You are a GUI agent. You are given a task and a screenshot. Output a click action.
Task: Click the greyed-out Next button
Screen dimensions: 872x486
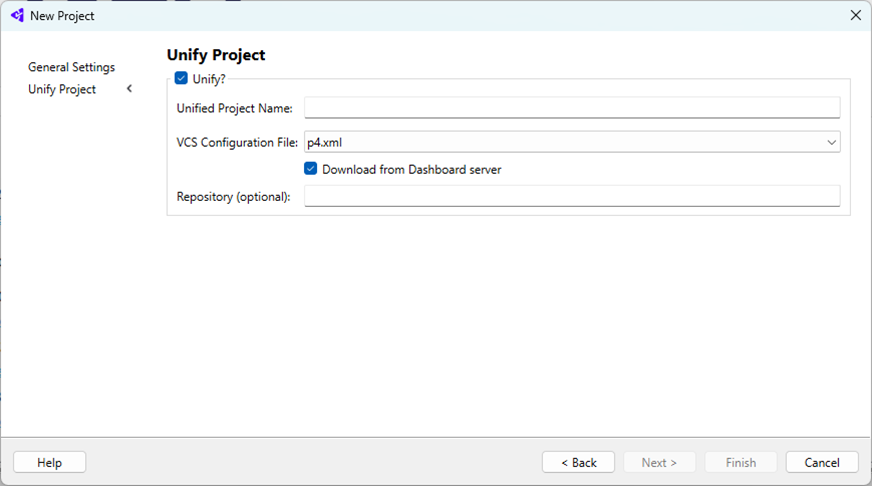tap(660, 462)
